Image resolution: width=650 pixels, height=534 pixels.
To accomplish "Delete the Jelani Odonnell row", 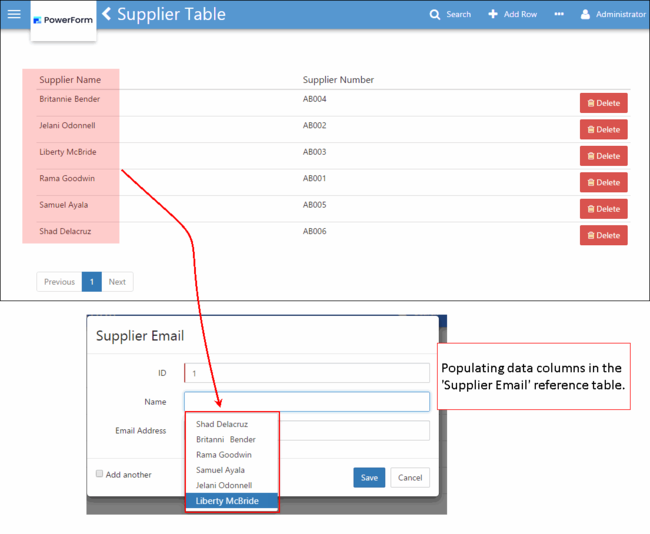I will (603, 129).
